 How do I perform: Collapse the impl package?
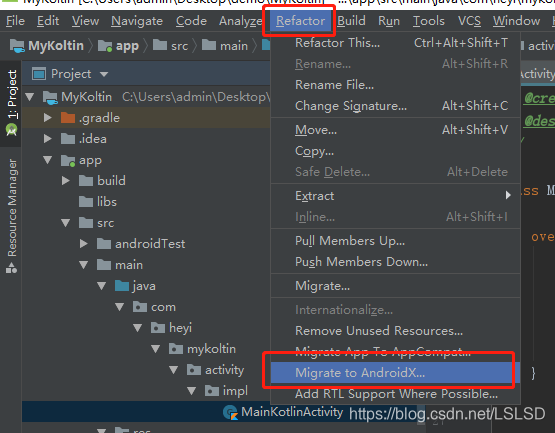(192, 391)
